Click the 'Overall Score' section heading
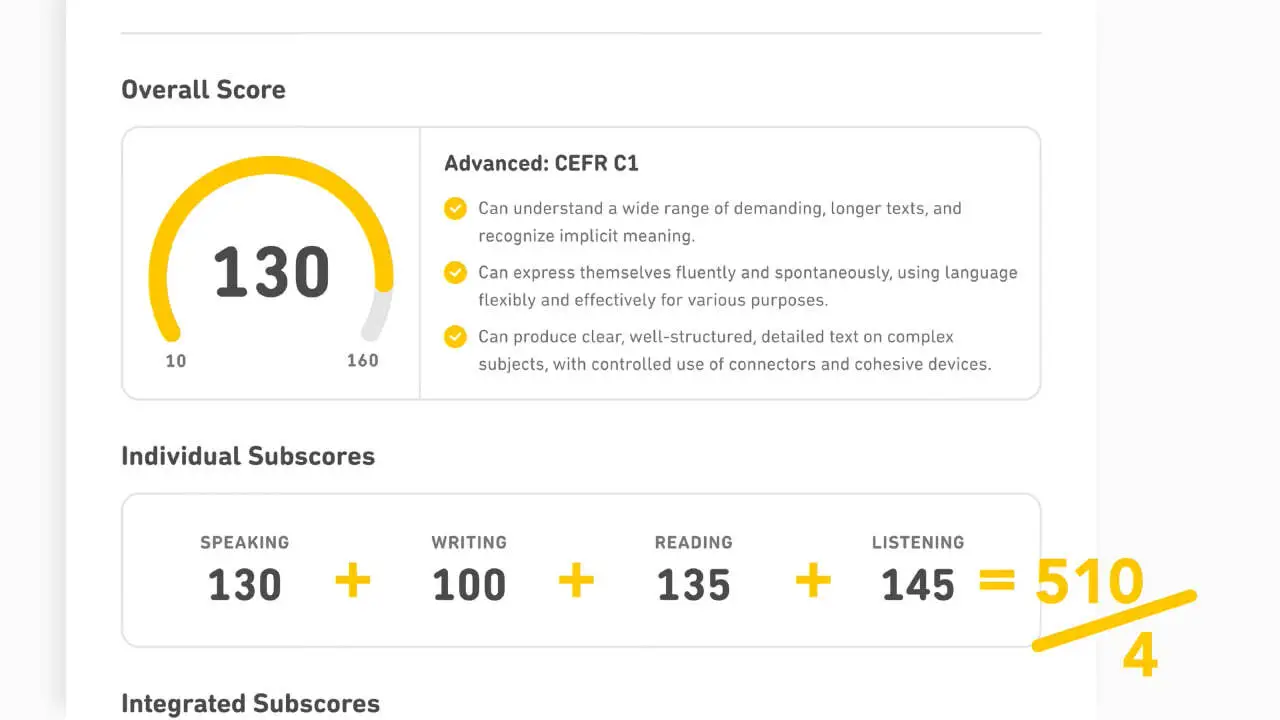The image size is (1280, 720). tap(203, 90)
